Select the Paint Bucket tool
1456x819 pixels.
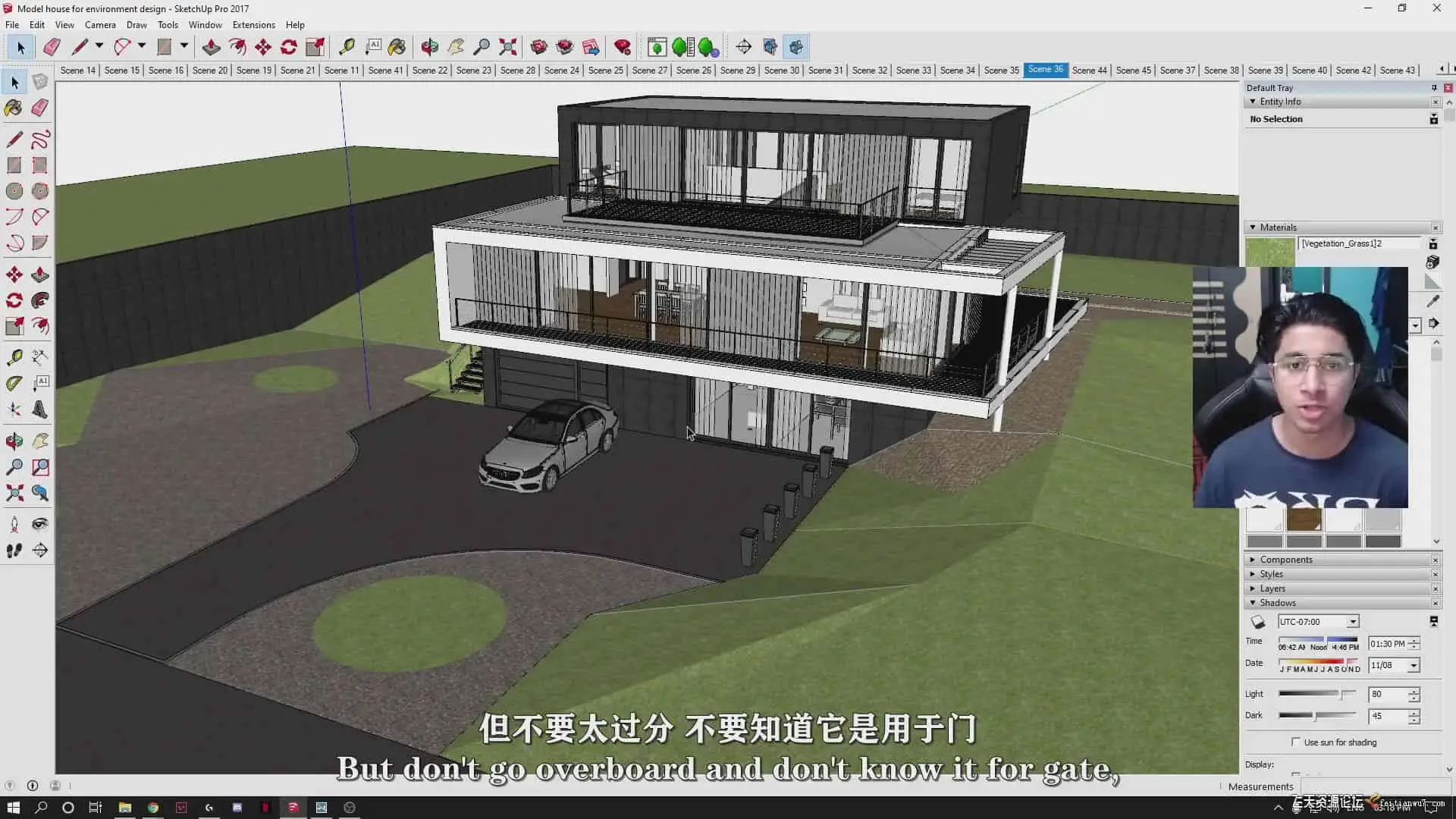[x=14, y=108]
